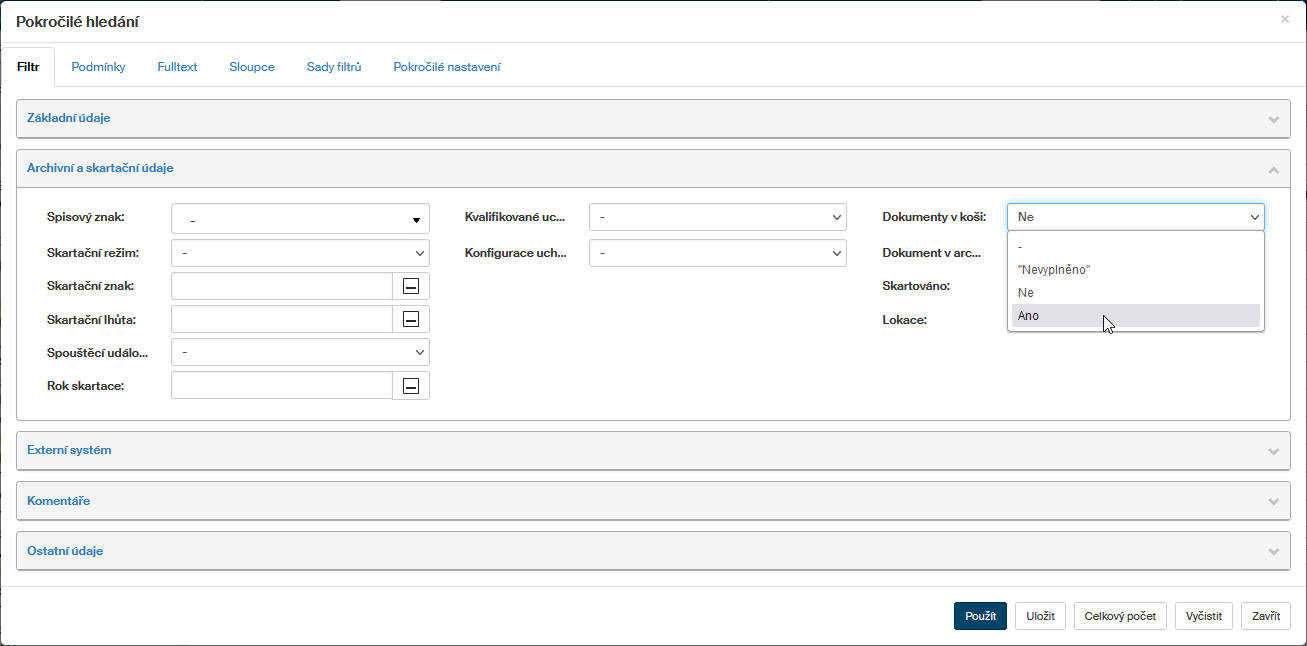The width and height of the screenshot is (1307, 646).
Task: Expand the Ostatní údaje panel
Action: click(x=1273, y=551)
